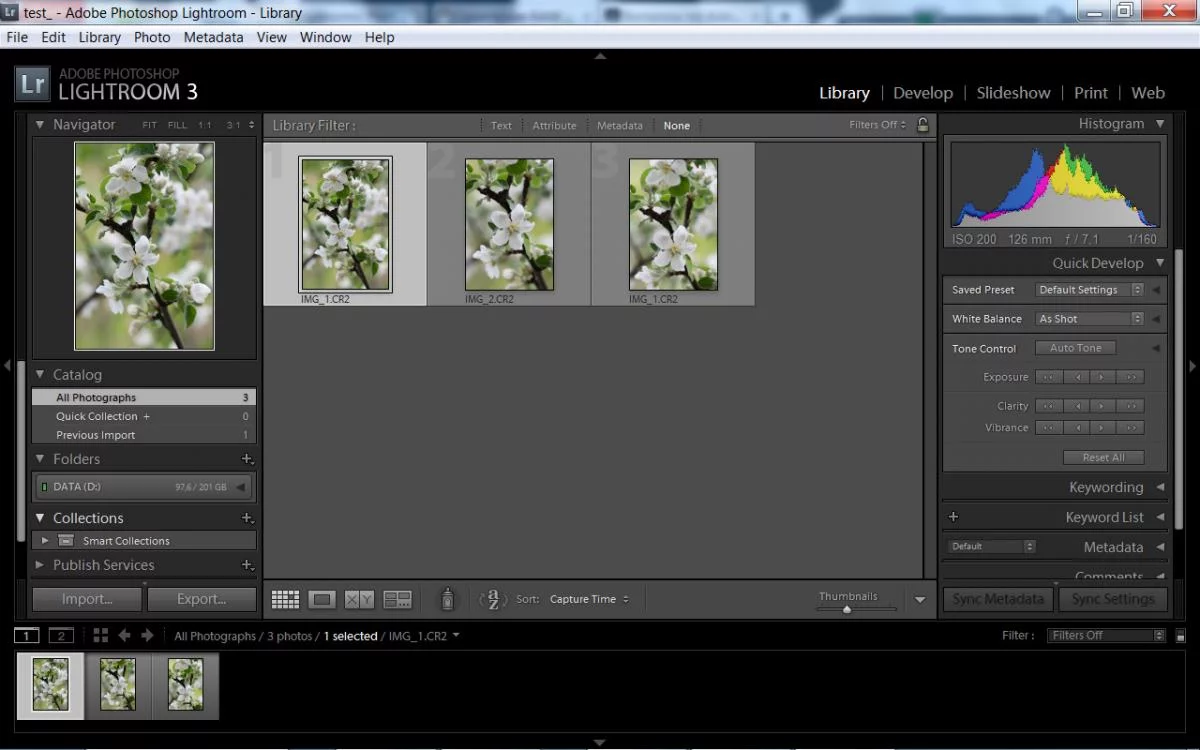
Task: Adjust the Thumbnails size slider
Action: (x=847, y=609)
